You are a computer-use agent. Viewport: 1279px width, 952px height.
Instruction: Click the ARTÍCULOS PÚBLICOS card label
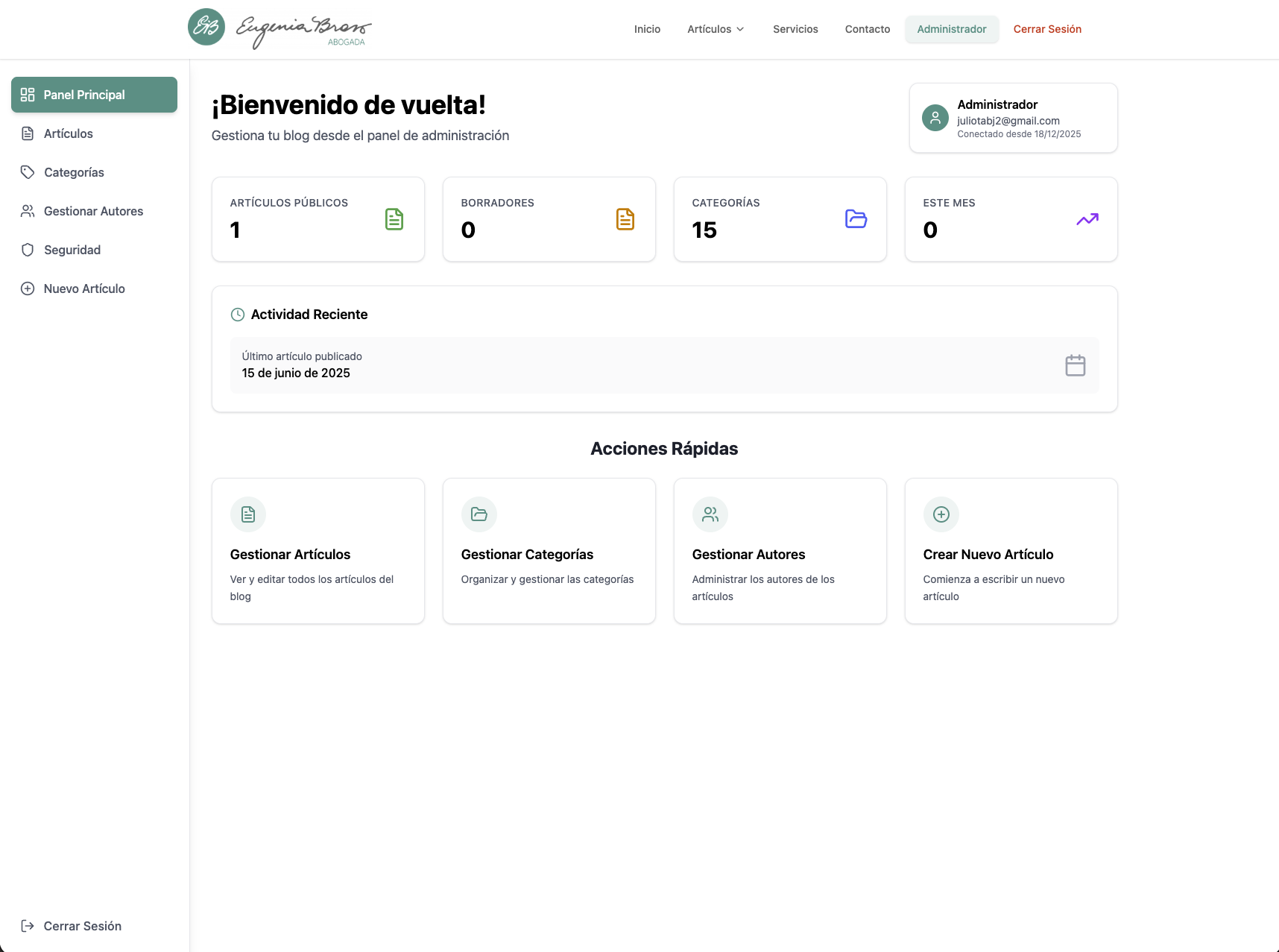point(289,203)
